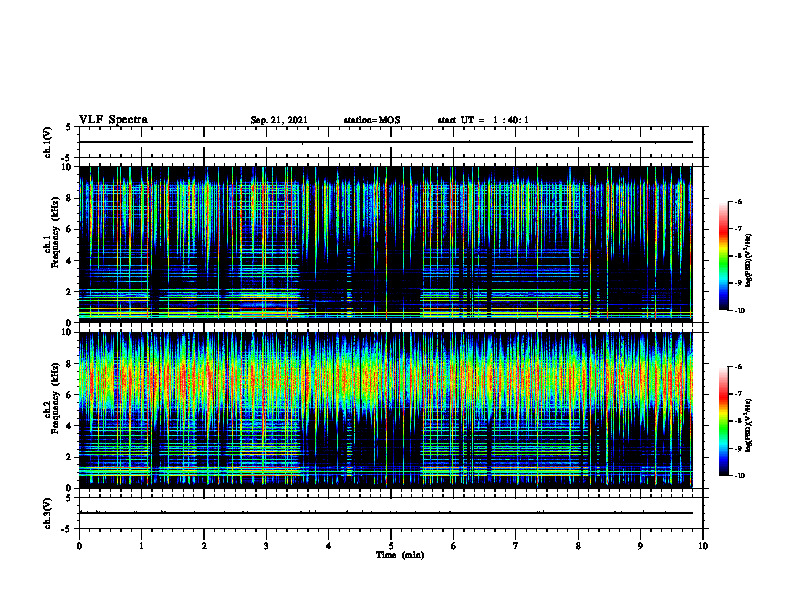Click the ch.2 spectrogram color scale bar

pos(723,421)
